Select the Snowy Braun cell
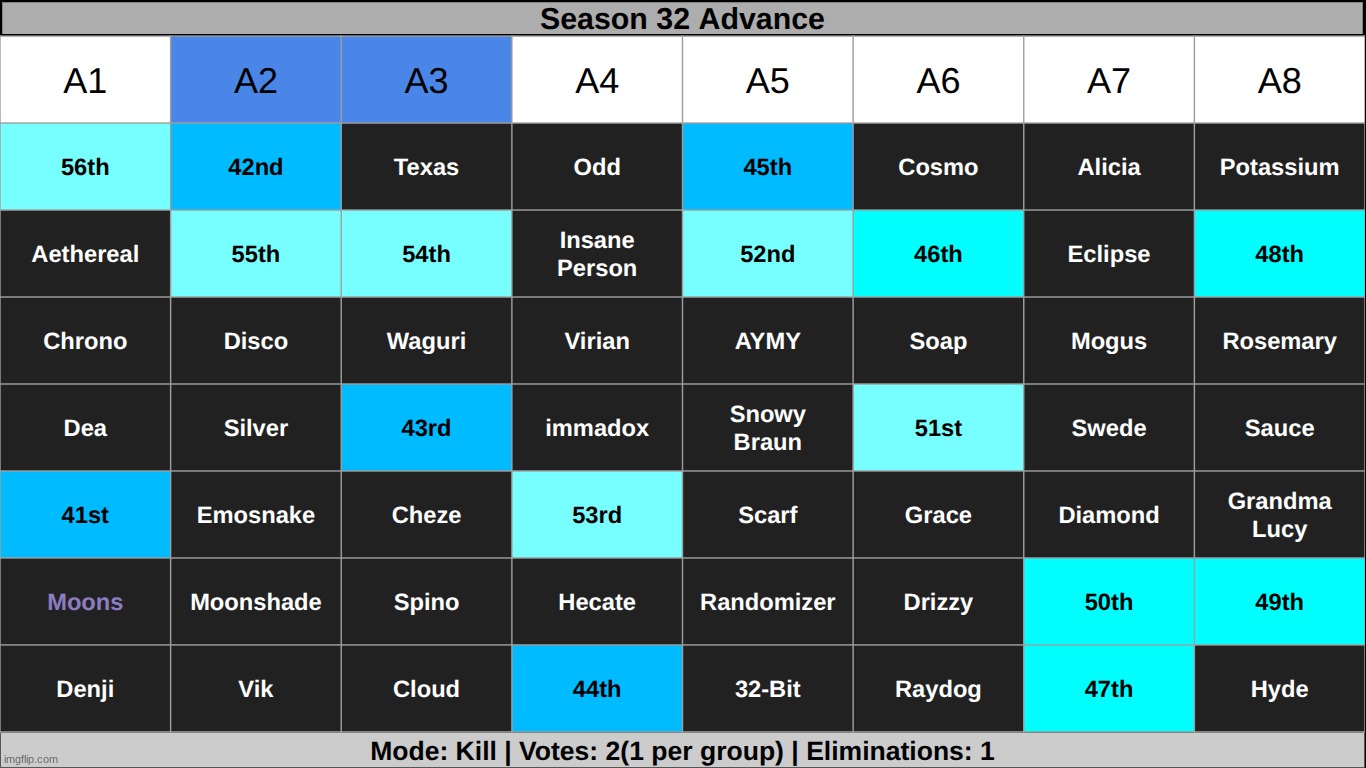Viewport: 1366px width, 768px height. [767, 428]
